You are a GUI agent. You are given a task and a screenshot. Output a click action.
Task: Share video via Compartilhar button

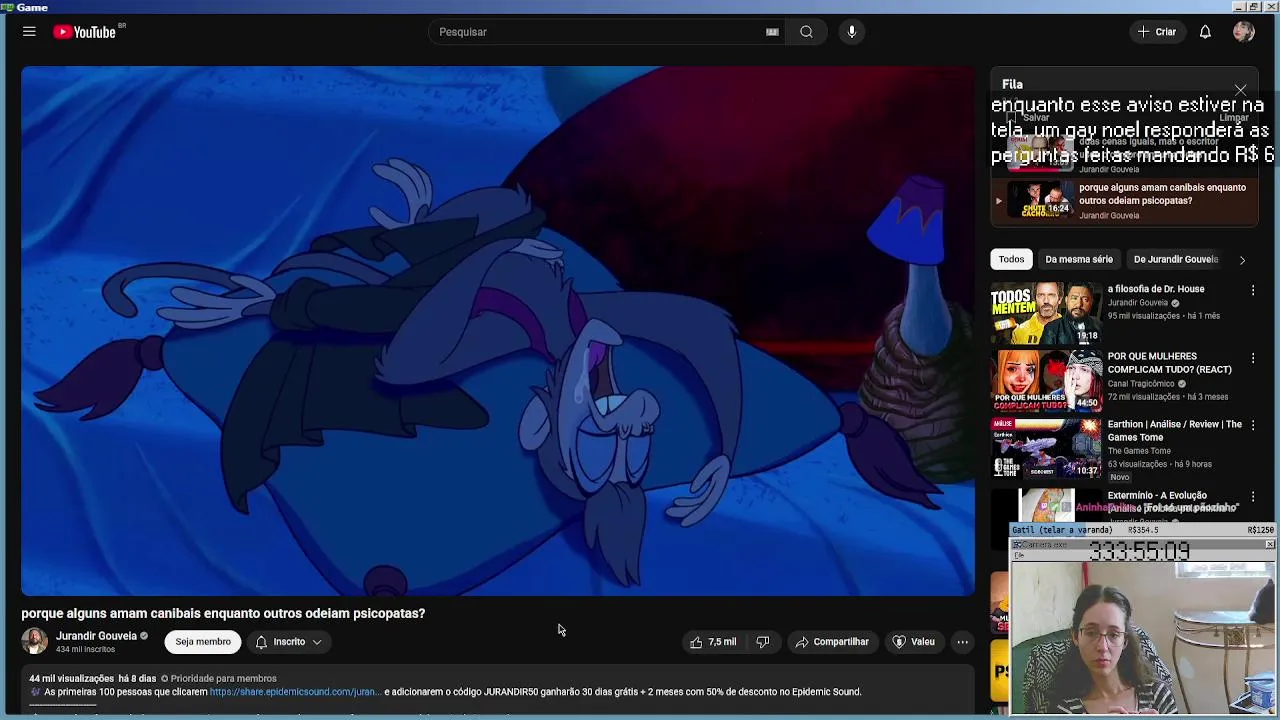[832, 642]
